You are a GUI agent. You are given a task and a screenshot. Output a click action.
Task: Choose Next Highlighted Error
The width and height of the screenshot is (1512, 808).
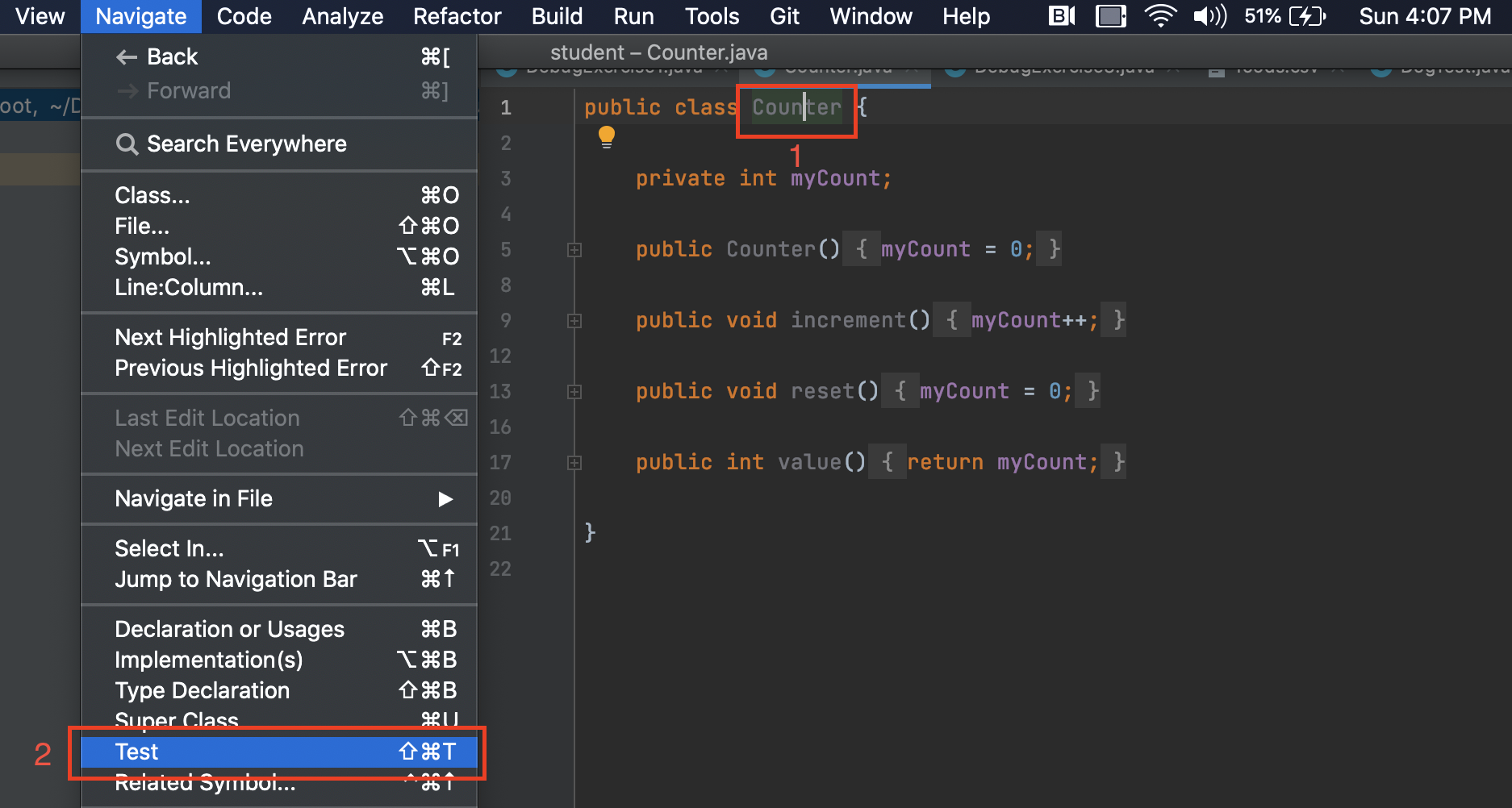click(230, 338)
